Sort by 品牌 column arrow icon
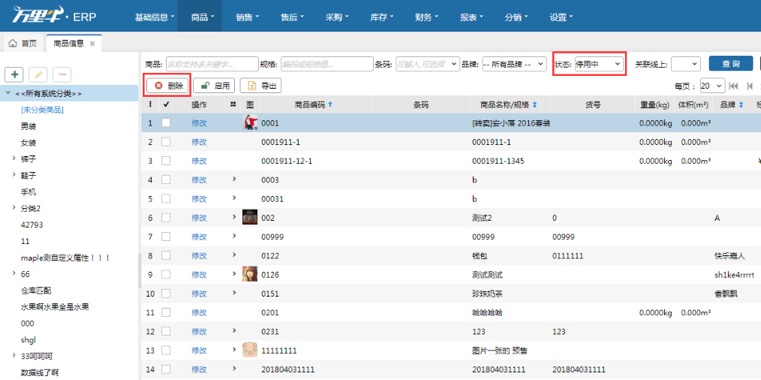Image resolution: width=761 pixels, height=380 pixels. (x=741, y=104)
